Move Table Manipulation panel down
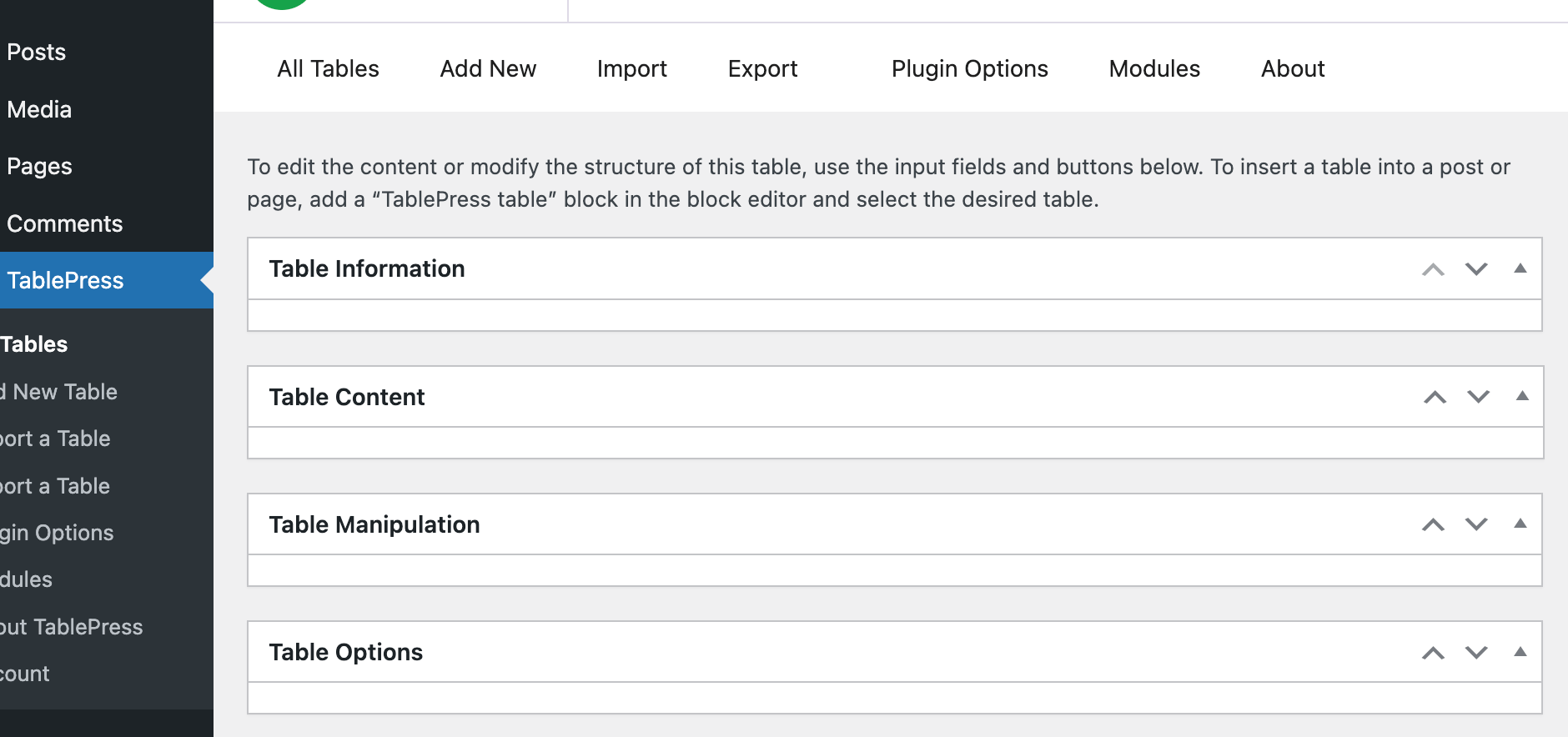The image size is (1568, 737). click(x=1476, y=524)
